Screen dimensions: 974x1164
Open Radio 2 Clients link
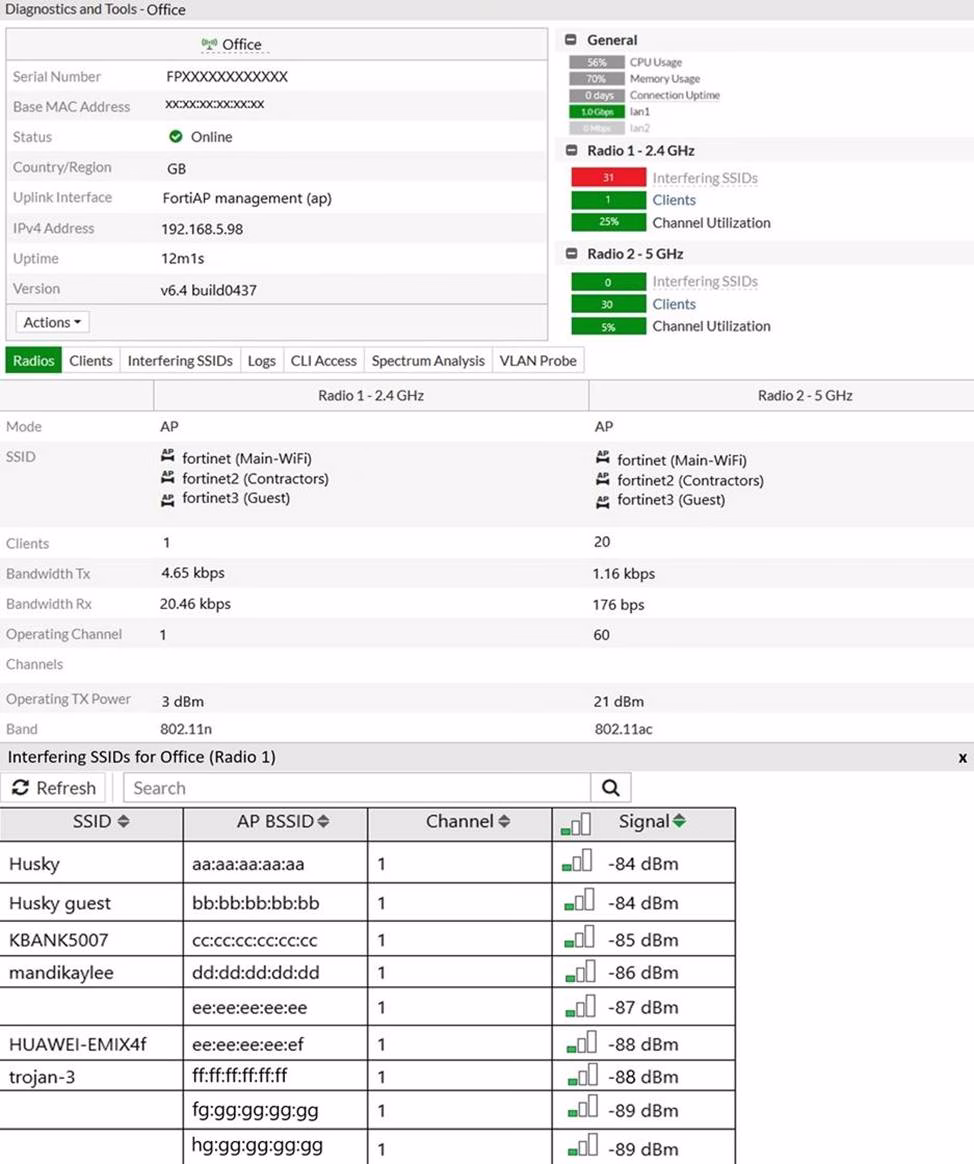(674, 304)
